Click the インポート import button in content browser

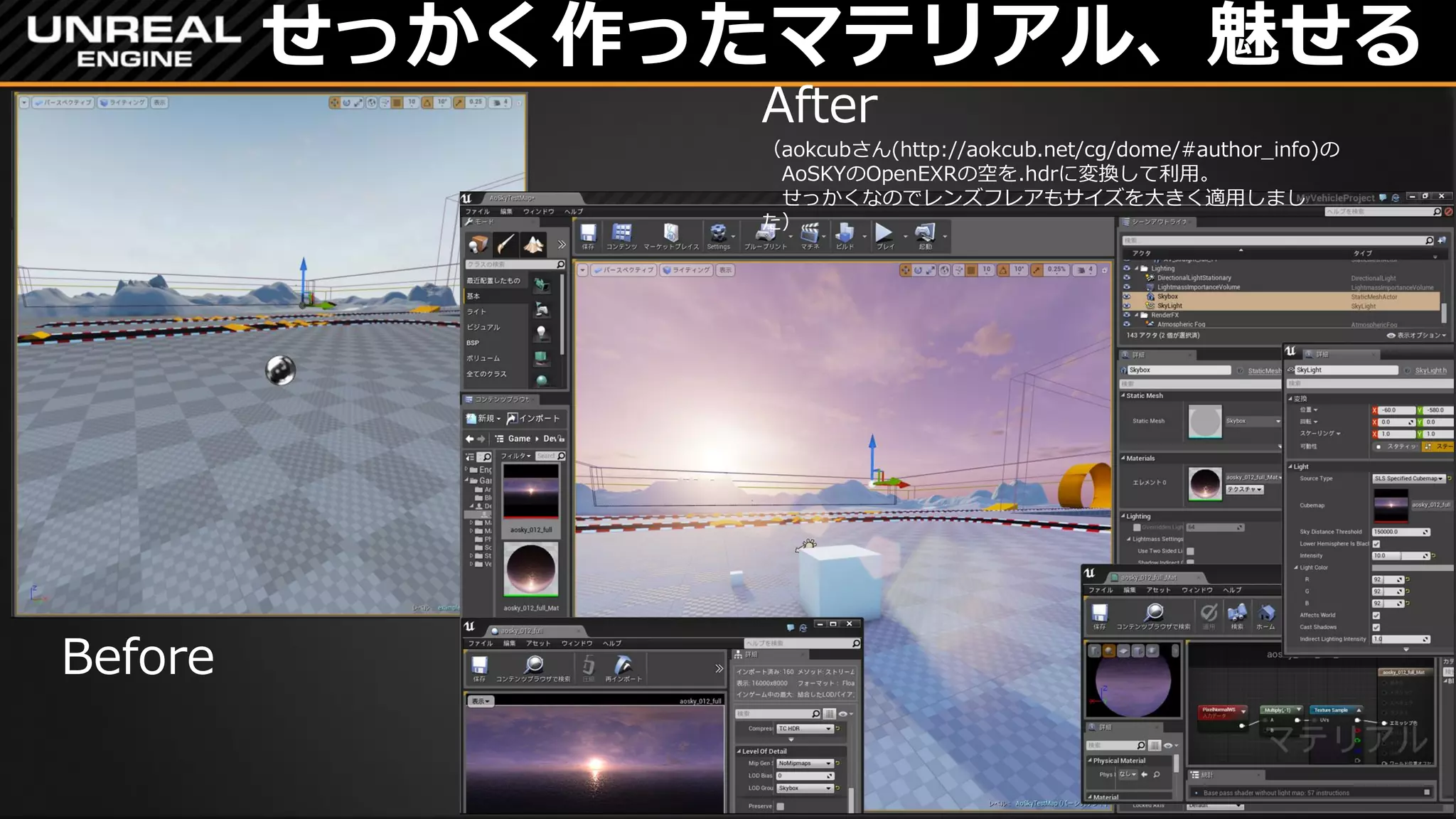[x=533, y=419]
